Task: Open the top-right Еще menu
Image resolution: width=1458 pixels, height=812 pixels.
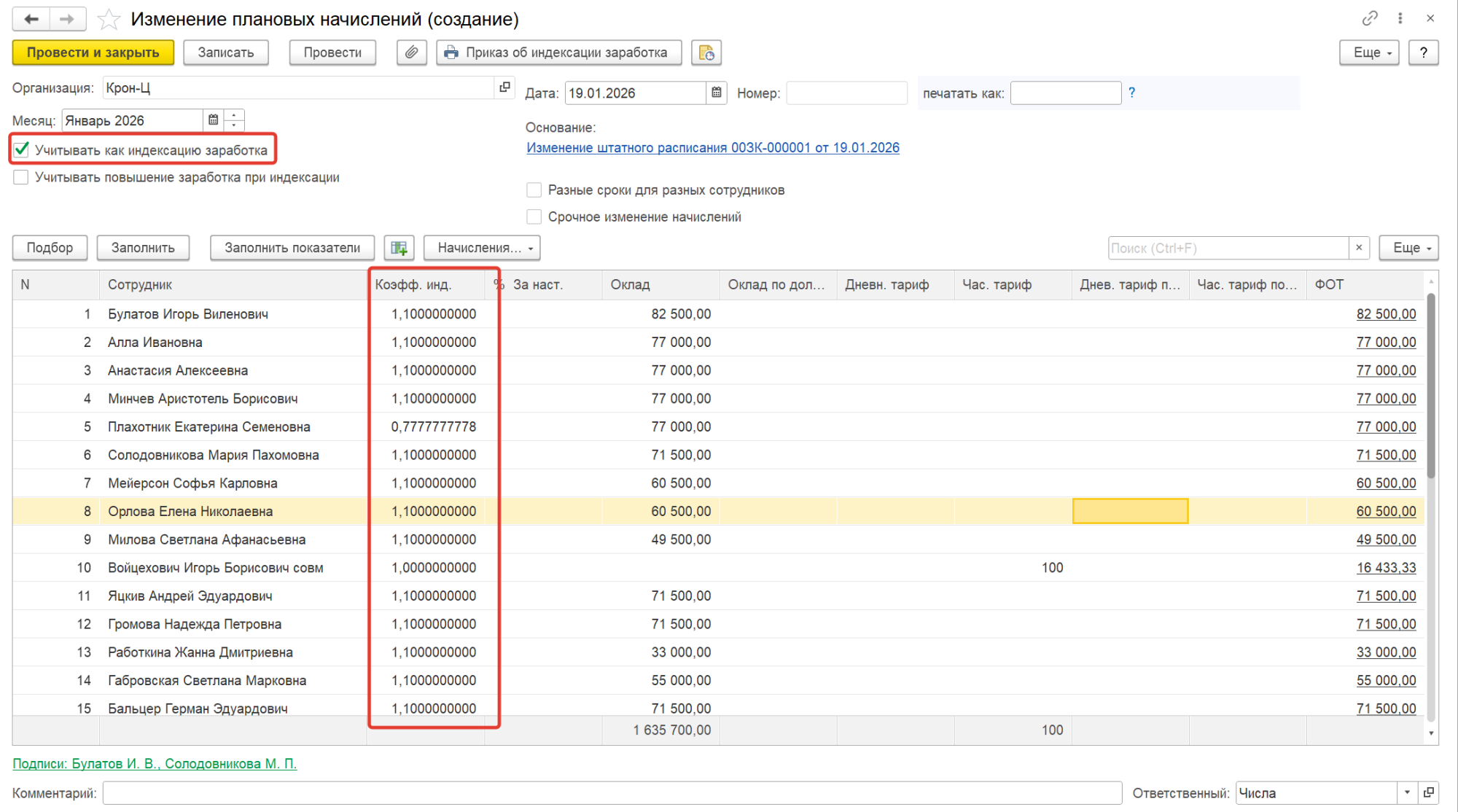Action: point(1368,52)
